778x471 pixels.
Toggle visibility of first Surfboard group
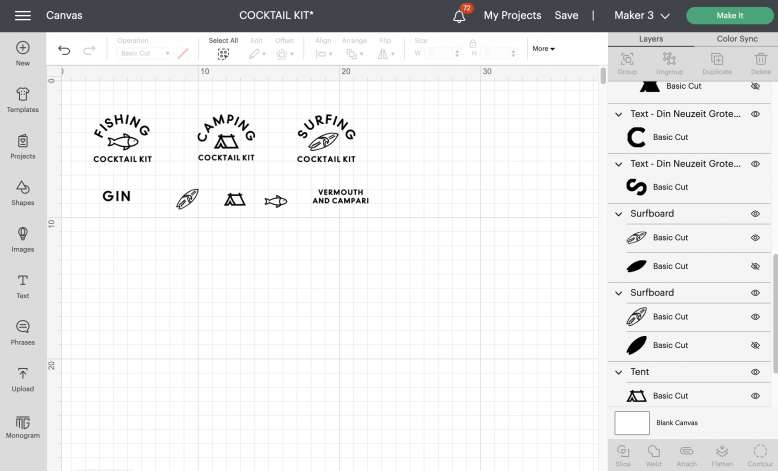(755, 213)
